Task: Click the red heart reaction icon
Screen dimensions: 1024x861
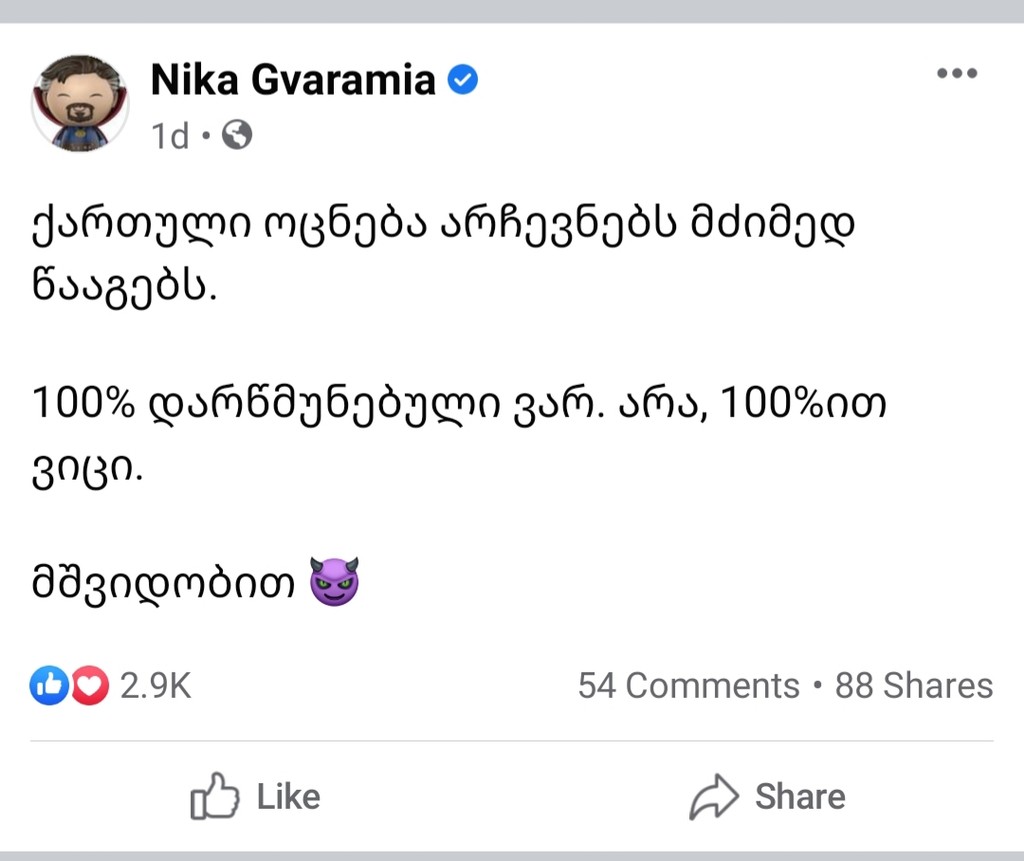Action: click(x=89, y=686)
